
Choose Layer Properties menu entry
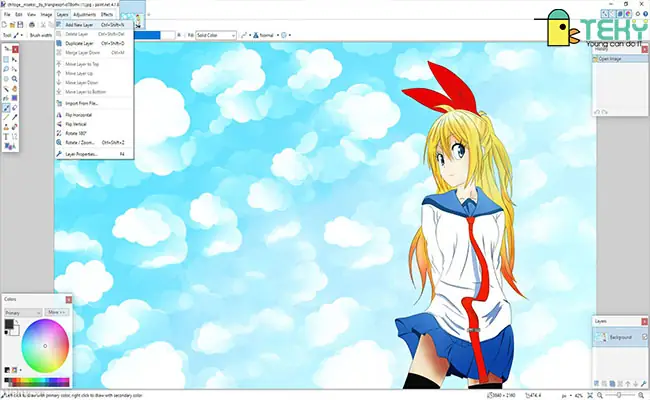point(94,154)
